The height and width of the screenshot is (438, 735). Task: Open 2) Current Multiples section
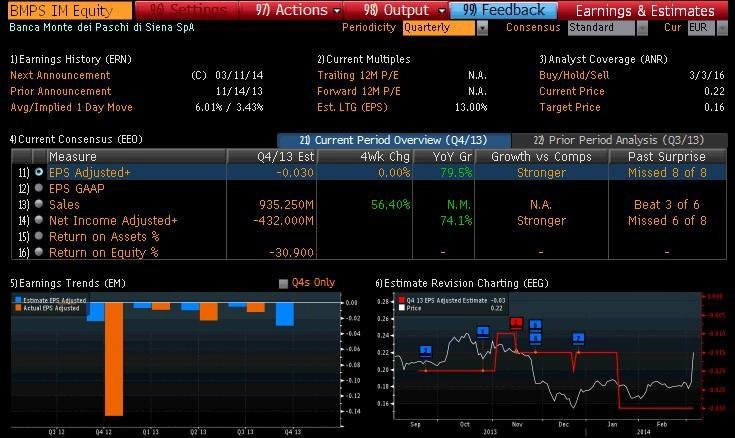pyautogui.click(x=364, y=59)
